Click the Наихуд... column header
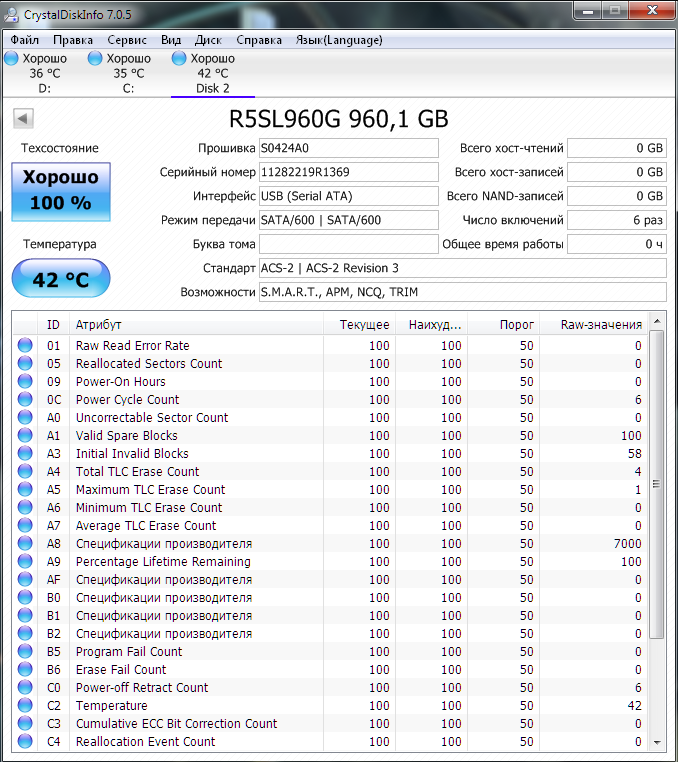Screen dimensions: 678x762 (x=432, y=325)
